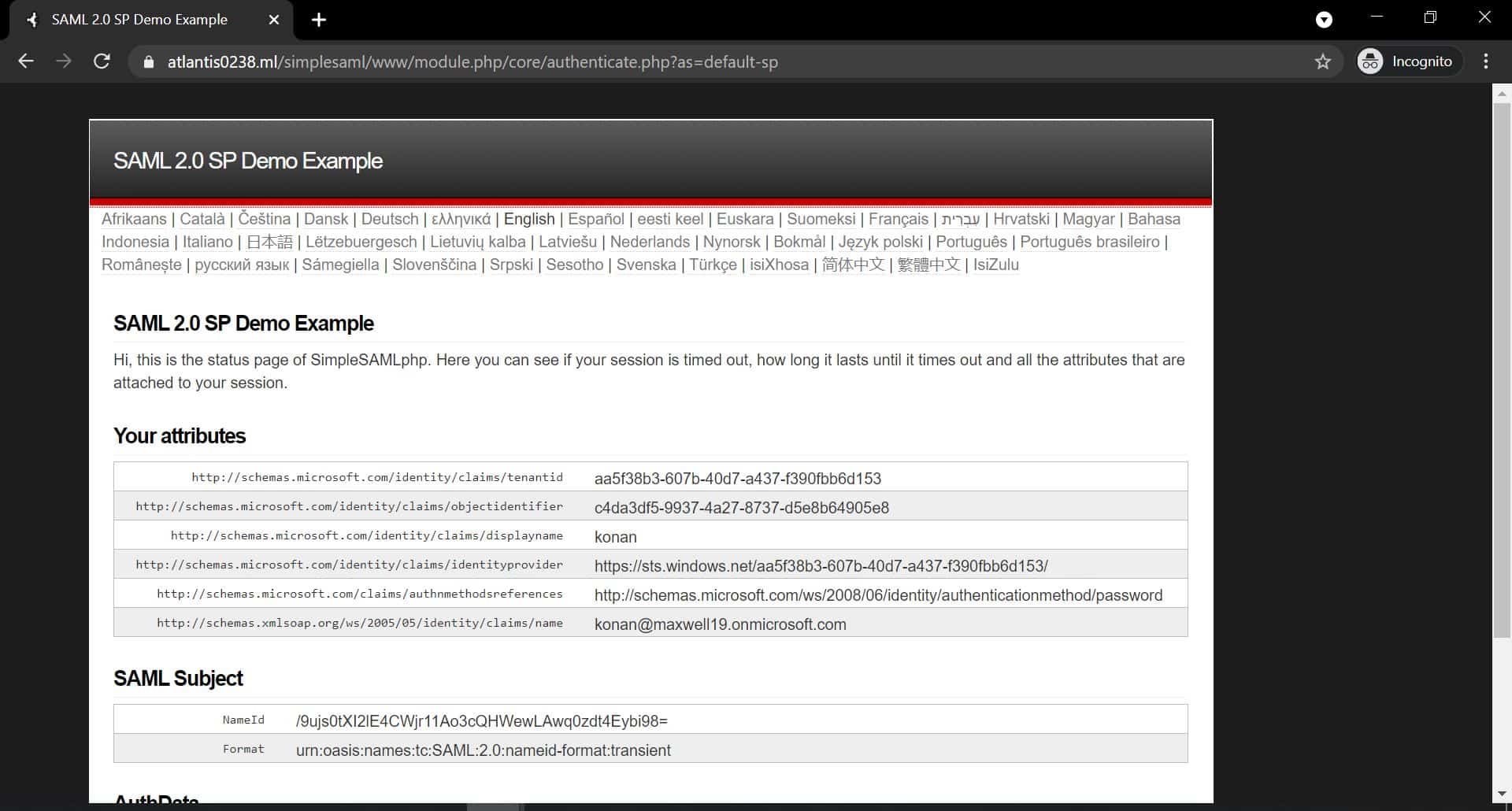Viewport: 1512px width, 811px height.
Task: Switch language to Čeština
Action: click(265, 219)
